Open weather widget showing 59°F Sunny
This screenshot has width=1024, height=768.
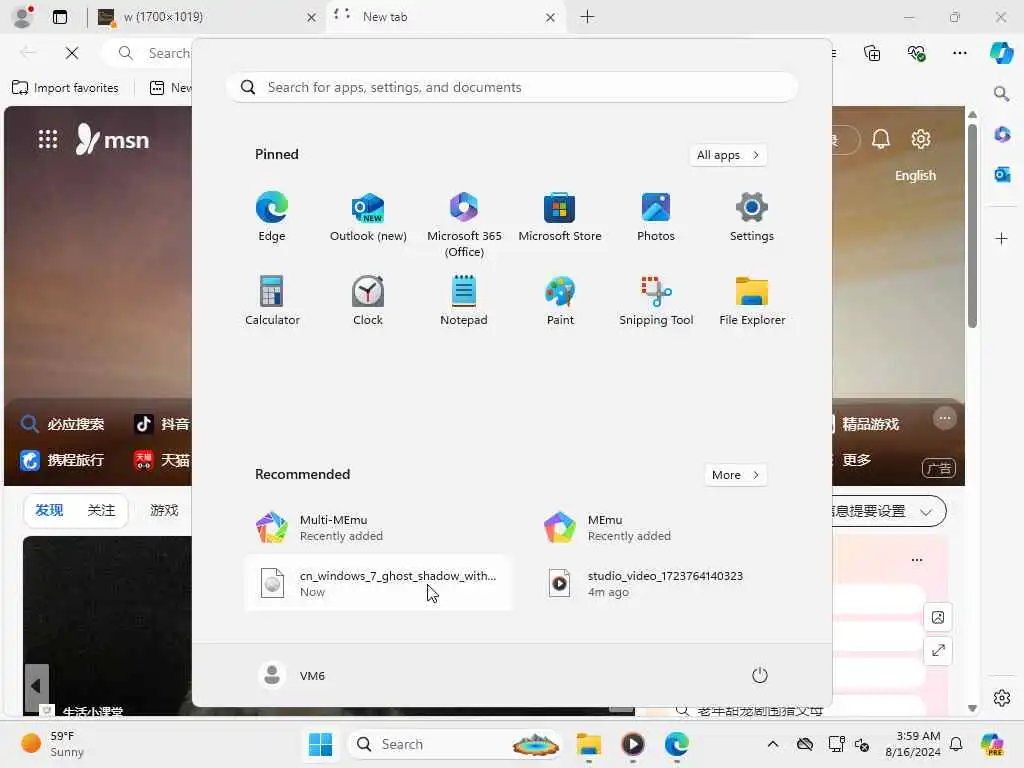pyautogui.click(x=52, y=744)
